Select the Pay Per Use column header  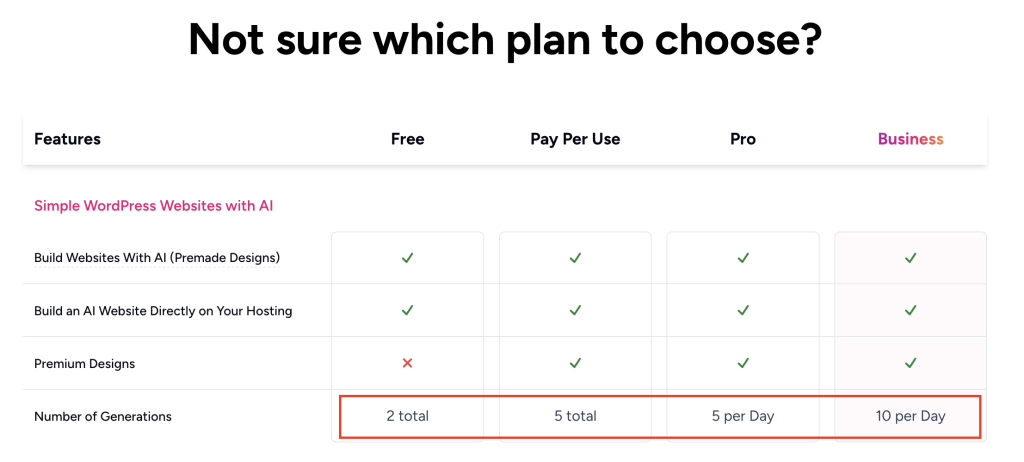(575, 139)
